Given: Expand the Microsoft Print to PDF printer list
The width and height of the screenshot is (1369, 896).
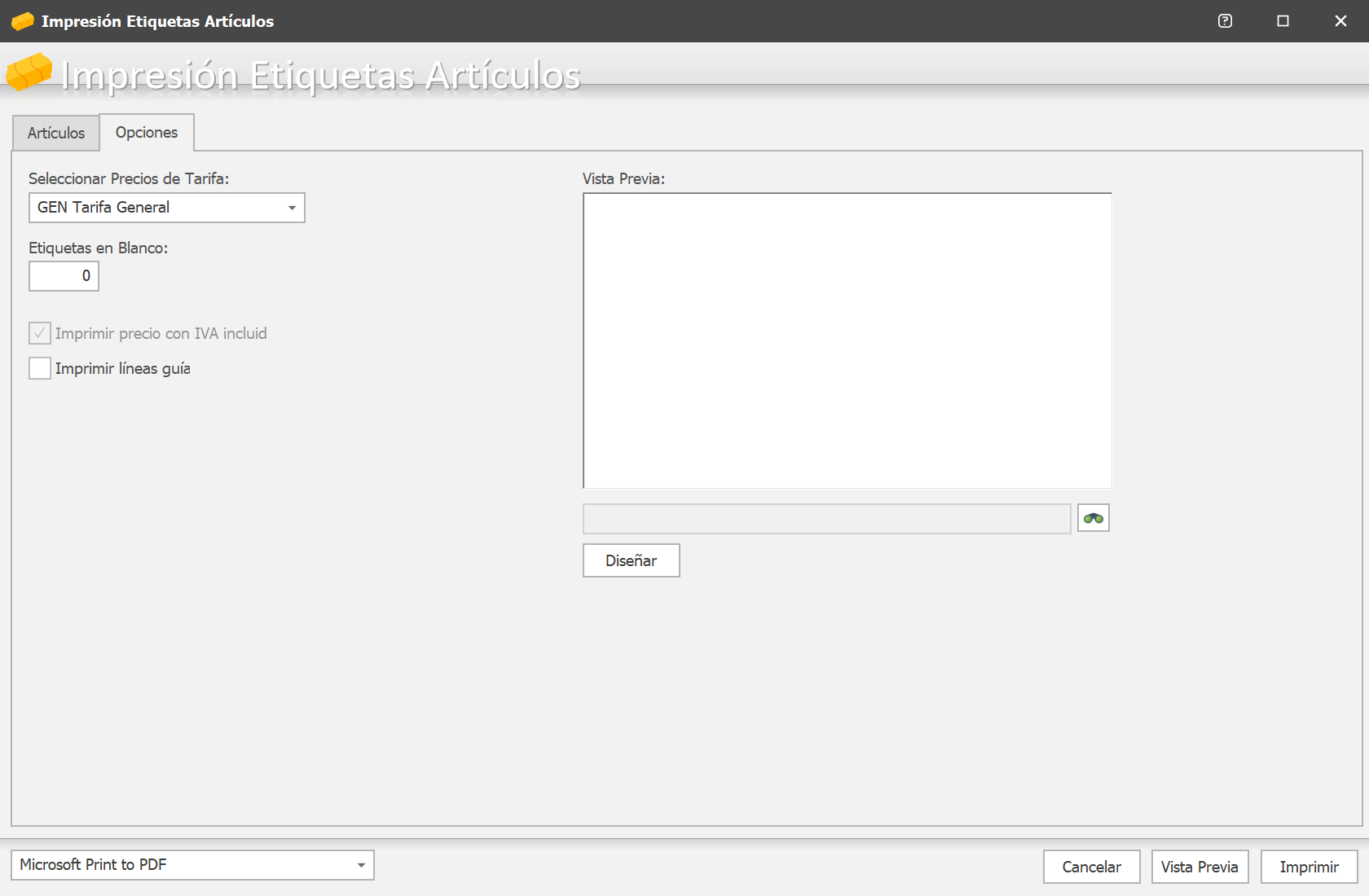Looking at the screenshot, I should click(x=192, y=865).
